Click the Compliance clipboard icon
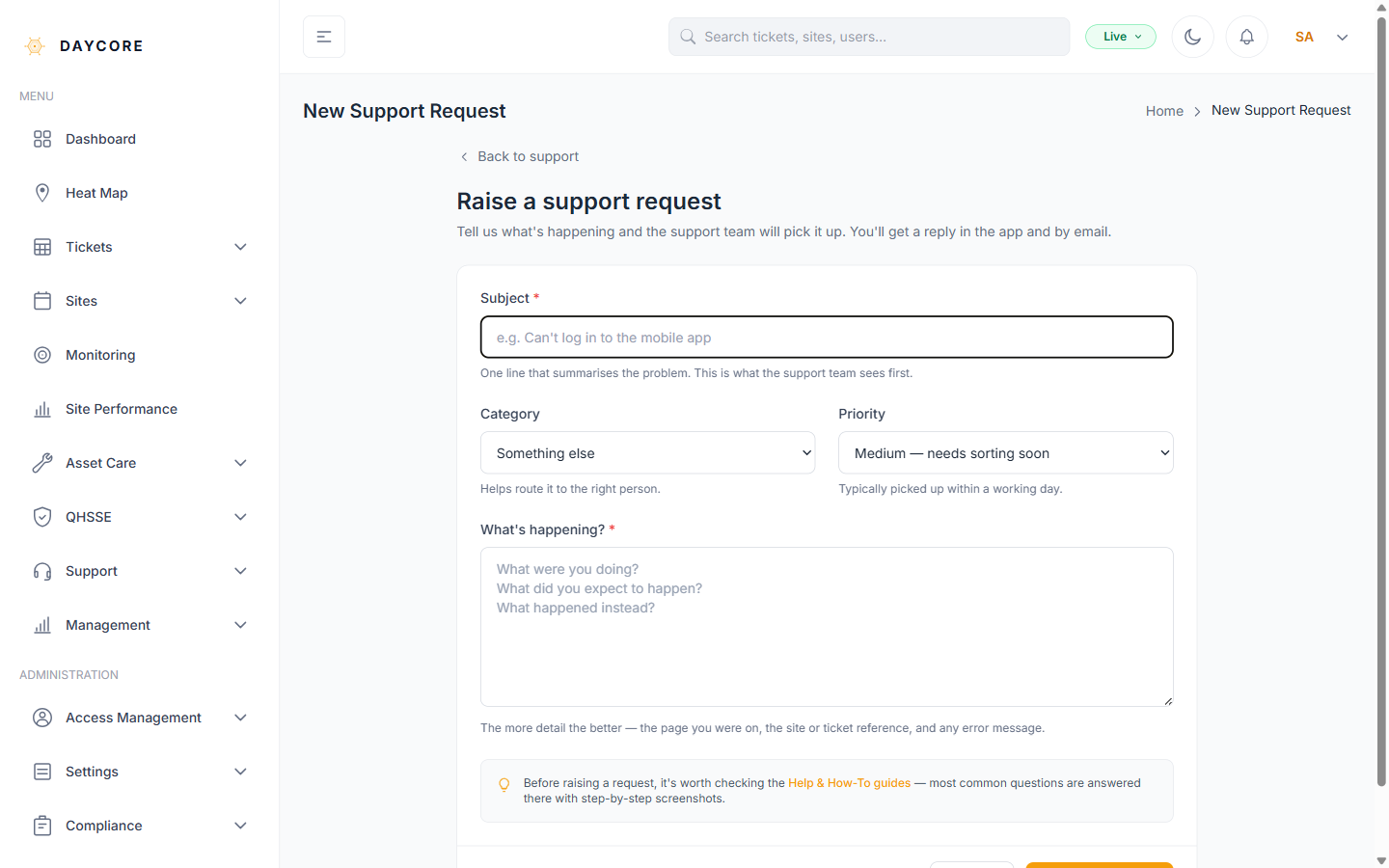Screen dimensions: 1389x868 (42, 826)
